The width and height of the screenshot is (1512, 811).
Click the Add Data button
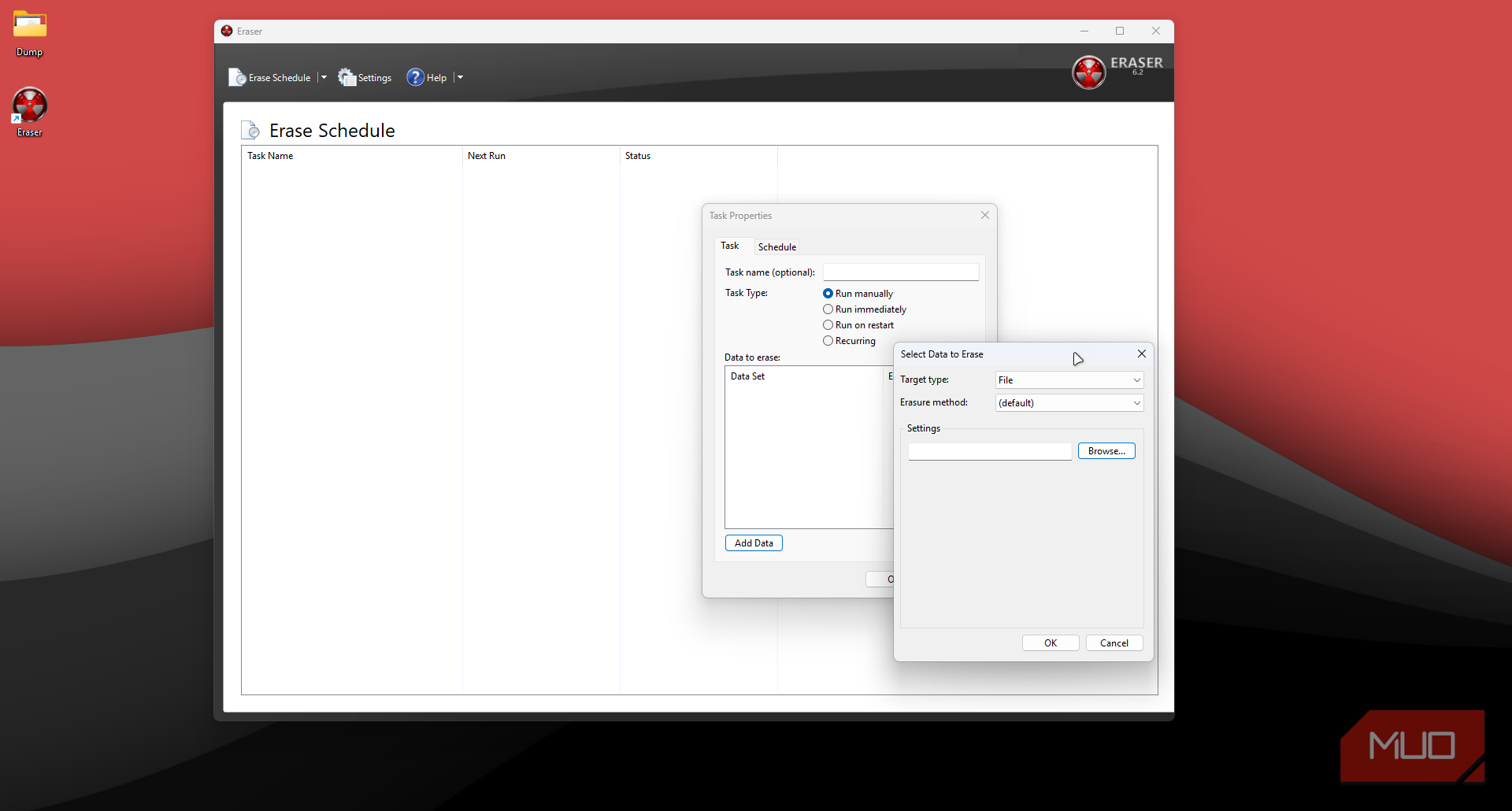coord(754,543)
